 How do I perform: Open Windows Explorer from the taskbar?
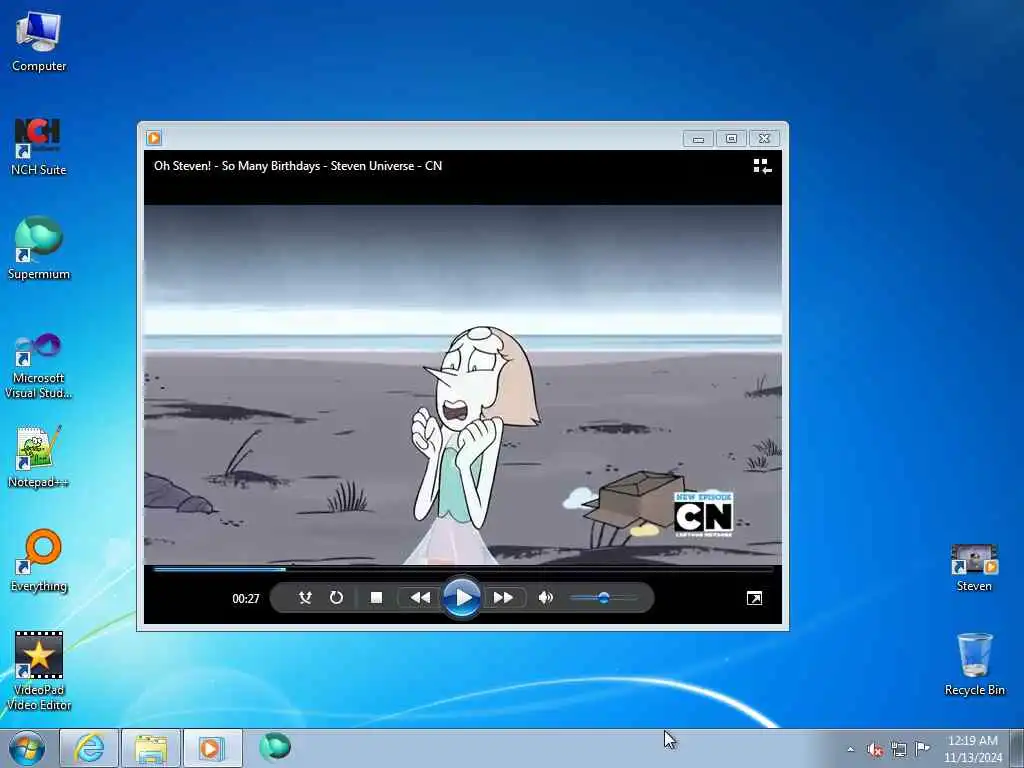click(151, 748)
